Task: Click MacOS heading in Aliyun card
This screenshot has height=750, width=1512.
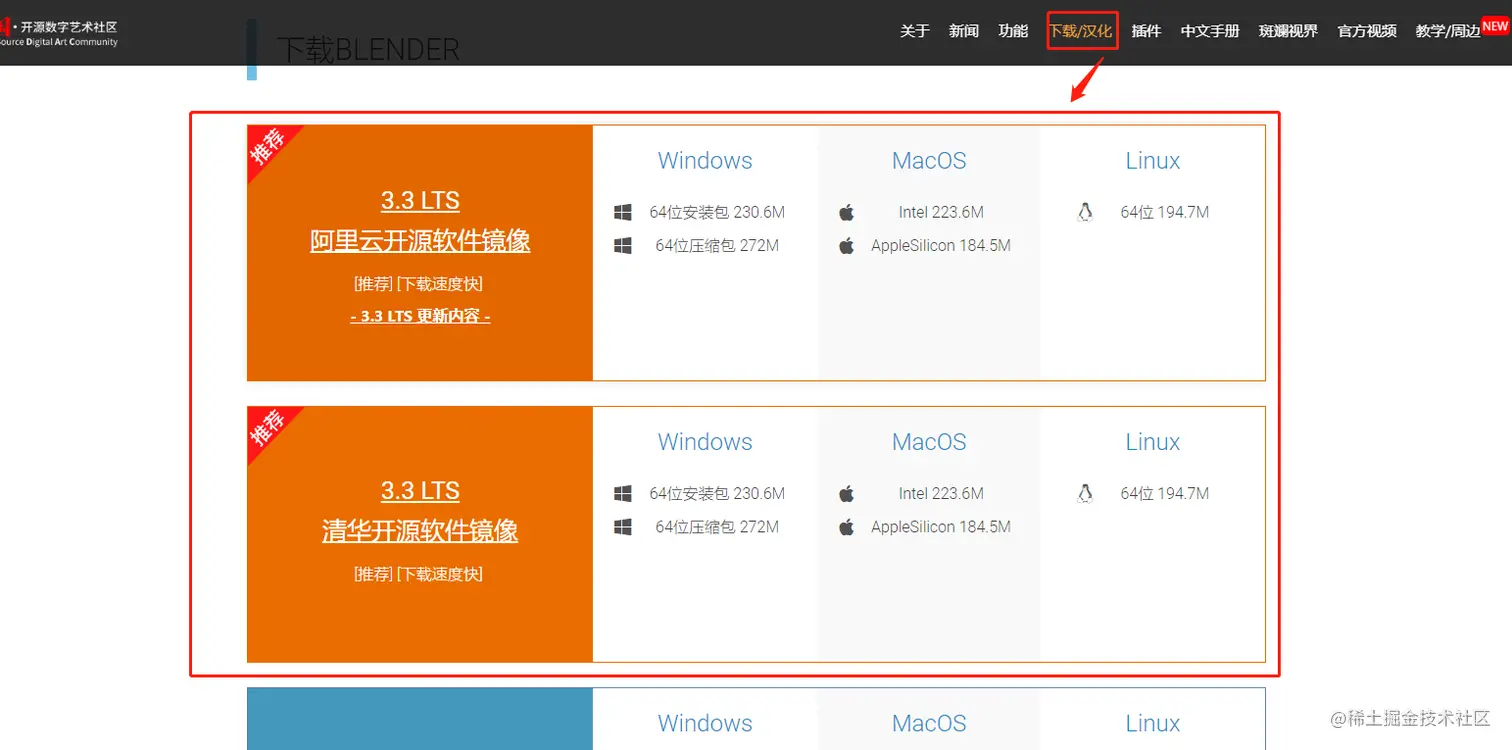Action: click(929, 161)
